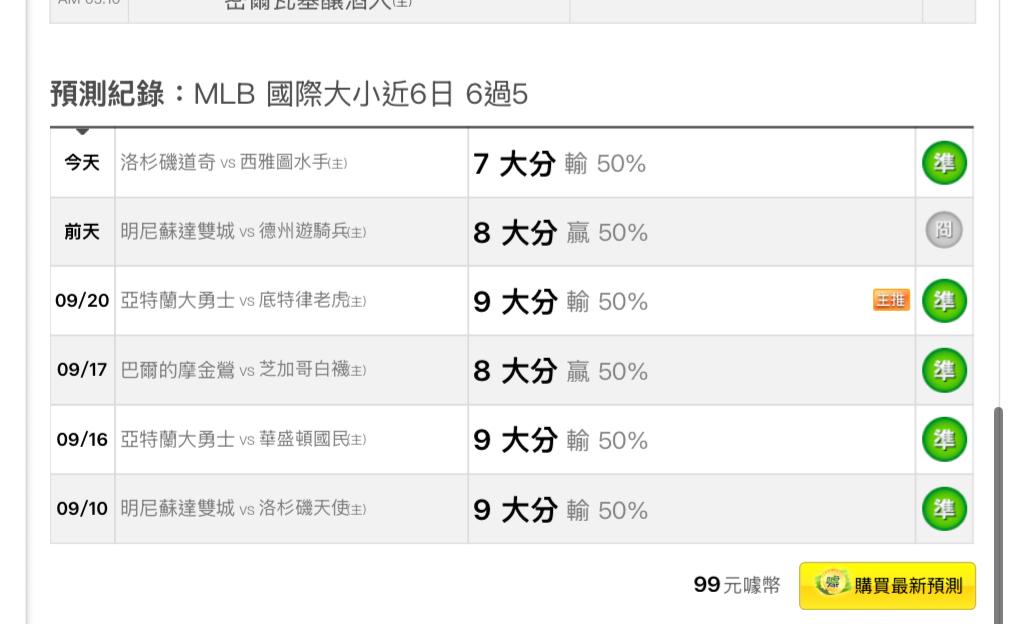1012x624 pixels.
Task: Open 明尼蘇達雙城 vs 洛杉磯天使 matchup
Action: pyautogui.click(x=243, y=509)
